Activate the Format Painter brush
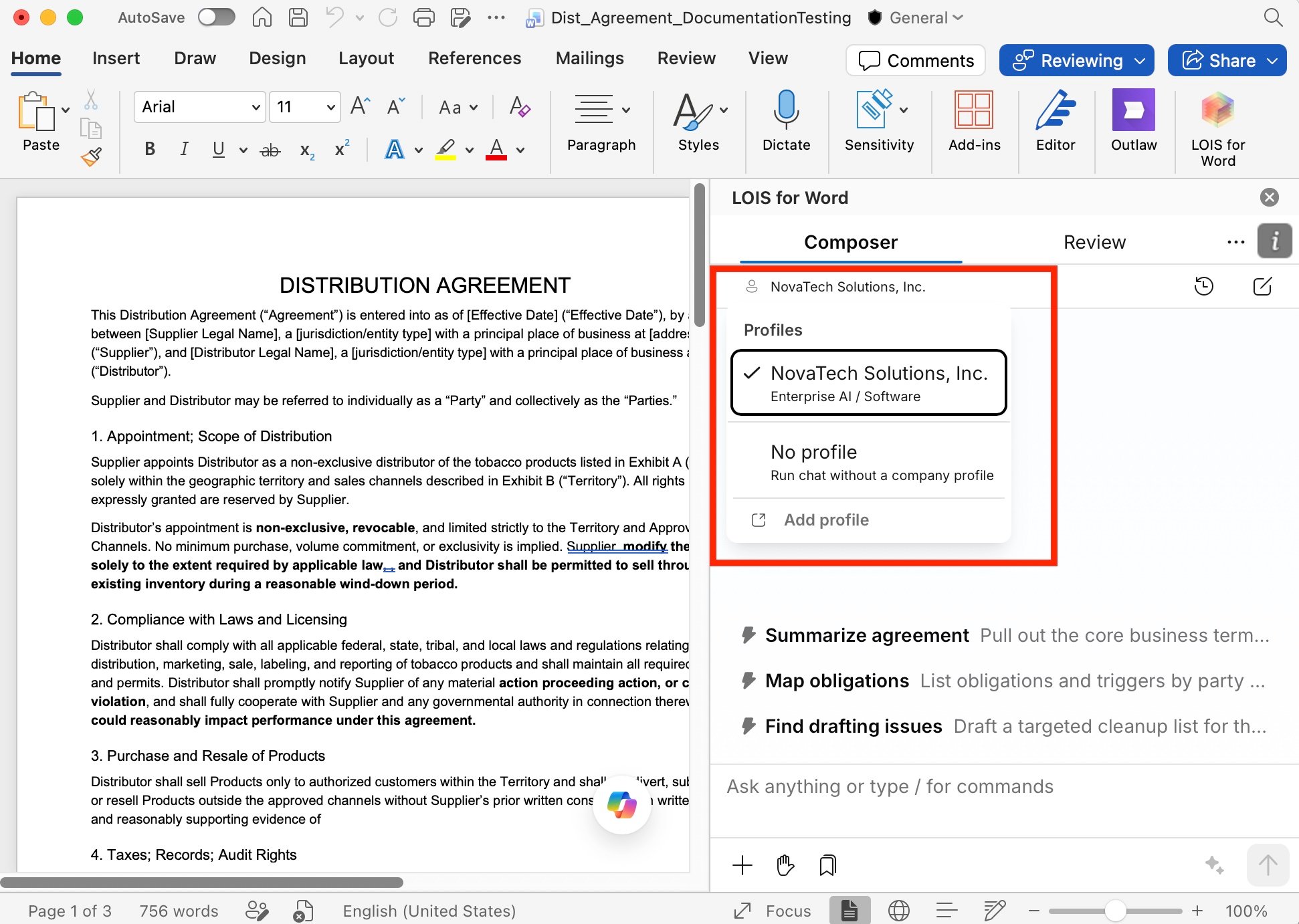Image resolution: width=1299 pixels, height=924 pixels. pyautogui.click(x=91, y=157)
